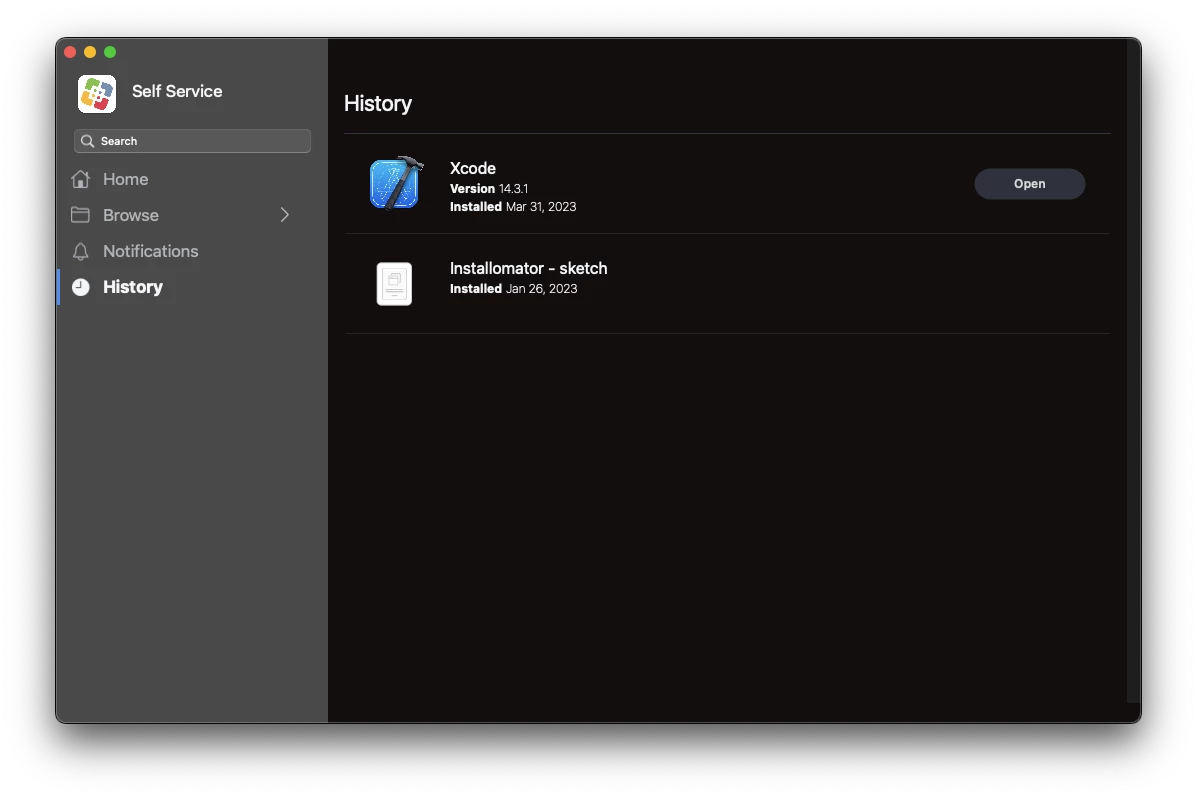Click the Notifications bell icon
Image resolution: width=1197 pixels, height=797 pixels.
coord(80,251)
